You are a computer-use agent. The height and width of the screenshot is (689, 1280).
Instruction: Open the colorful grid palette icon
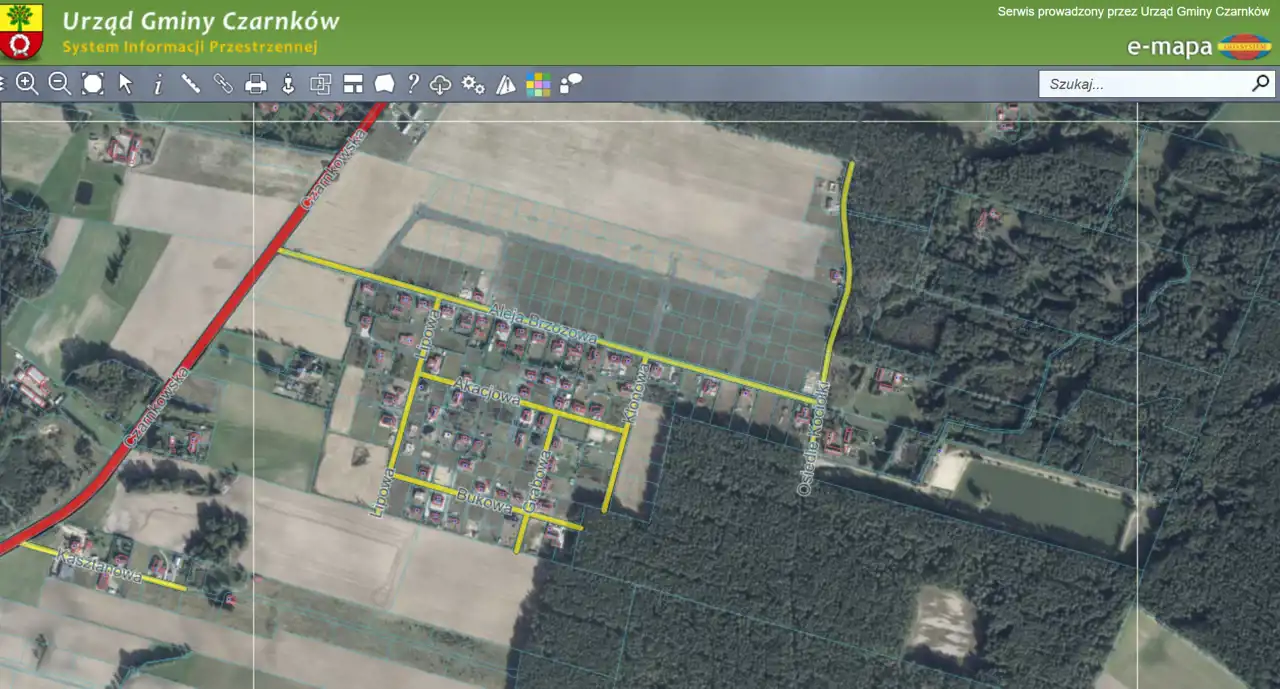(x=538, y=84)
